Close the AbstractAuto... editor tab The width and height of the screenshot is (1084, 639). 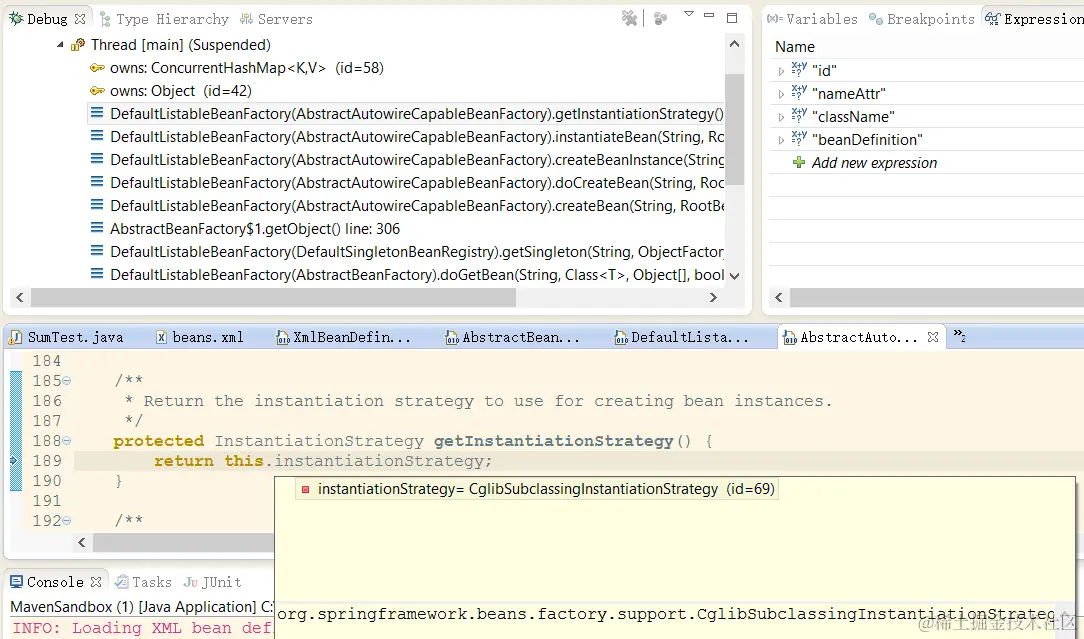click(933, 337)
